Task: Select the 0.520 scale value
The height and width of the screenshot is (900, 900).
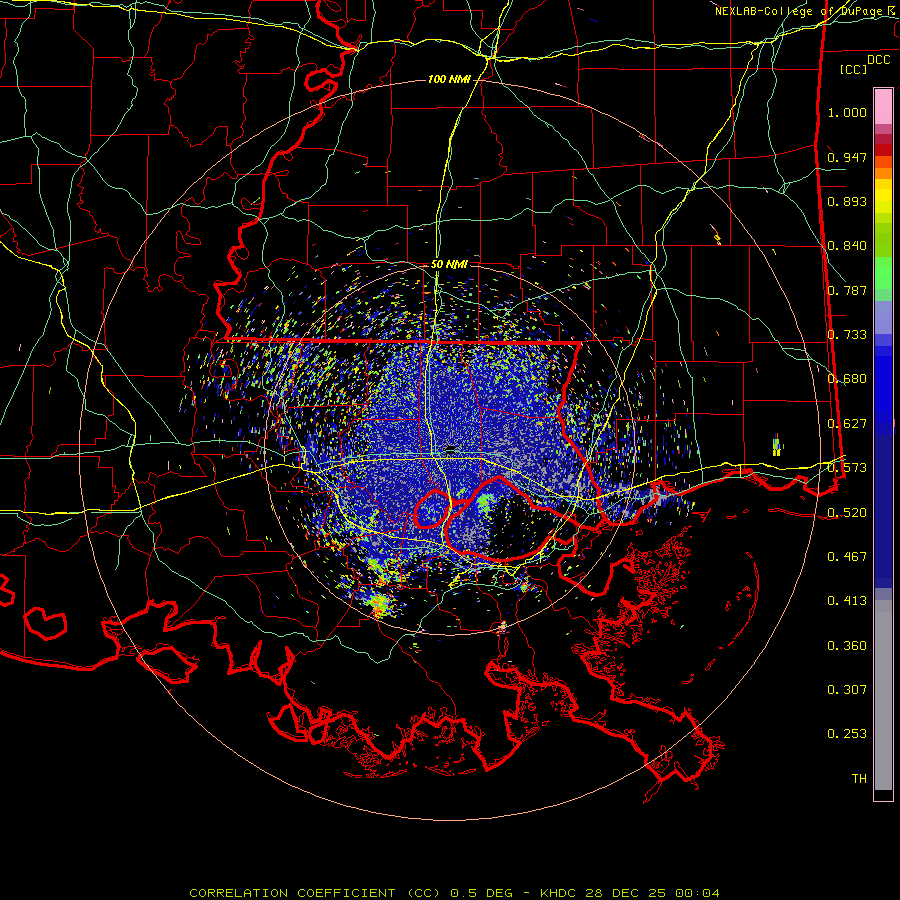Action: tap(847, 513)
